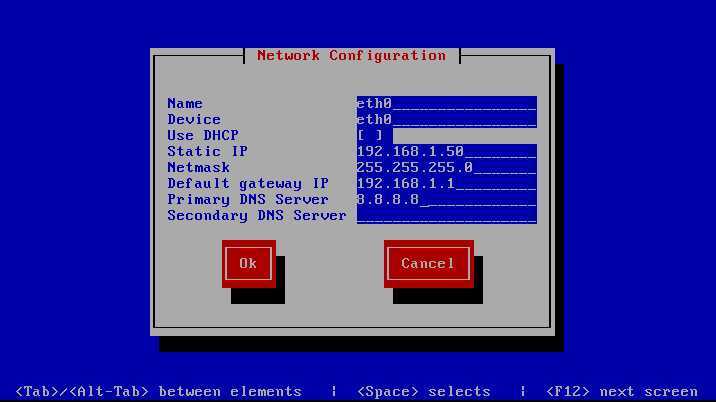716x402 pixels.
Task: Click the 'Primary DNS Server' label
Action: [x=248, y=200]
